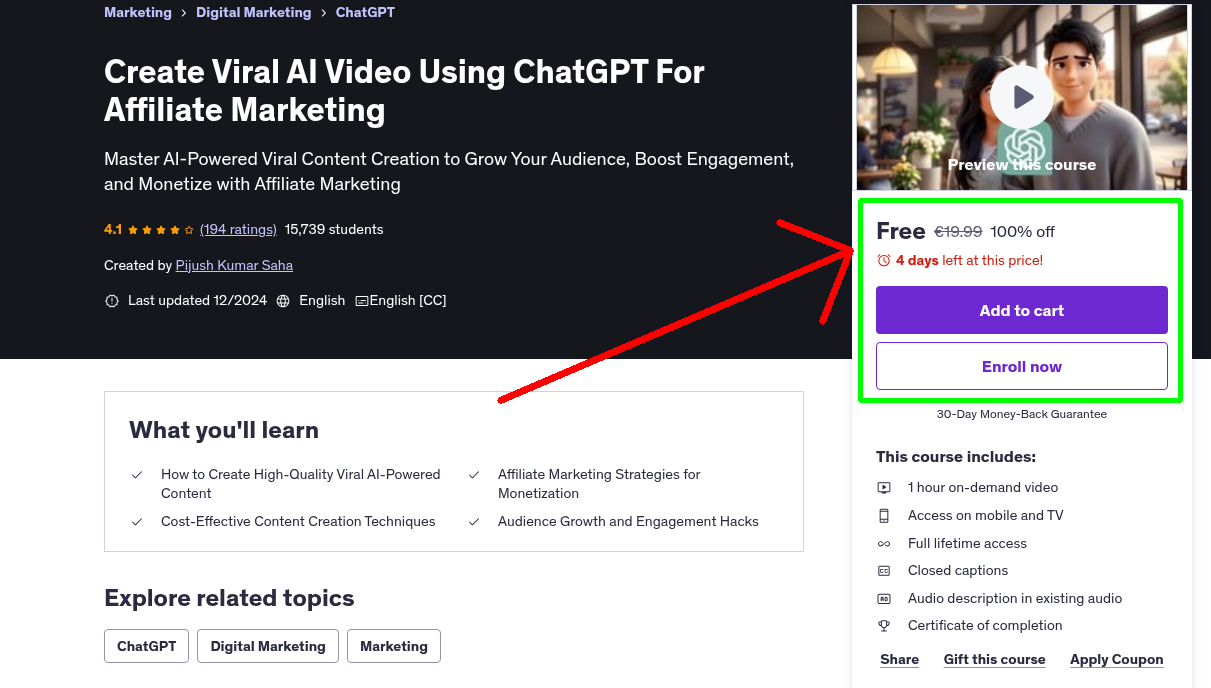Click the 4.1 rating number
The image size is (1211, 688).
point(113,229)
